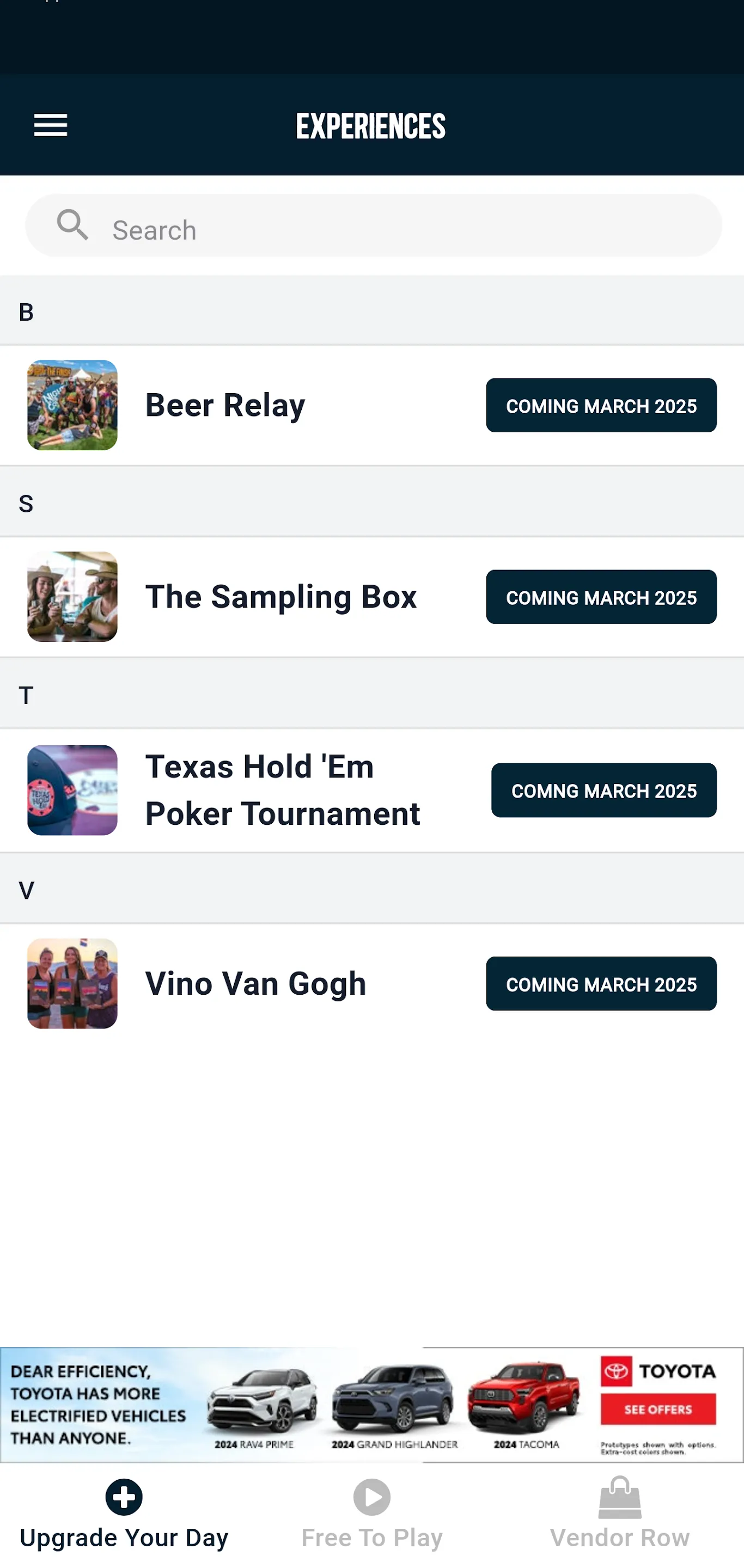Select the Beer Relay title
Image resolution: width=744 pixels, height=1568 pixels.
tap(225, 406)
